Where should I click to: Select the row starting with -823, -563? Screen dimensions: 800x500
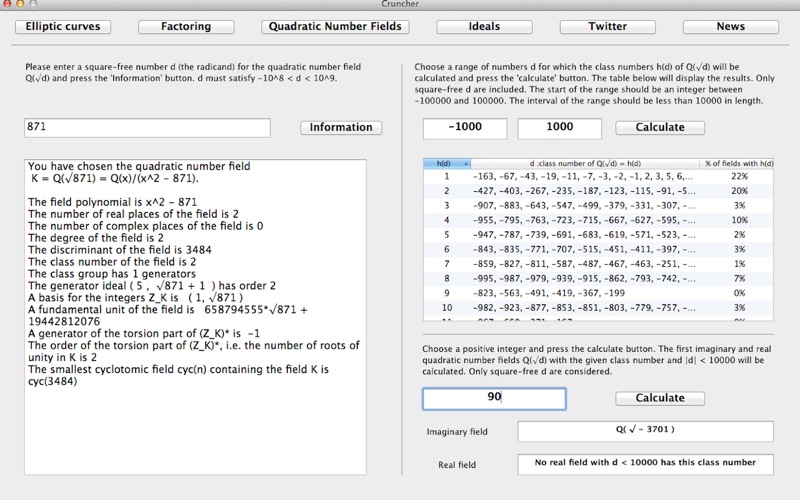(x=598, y=293)
